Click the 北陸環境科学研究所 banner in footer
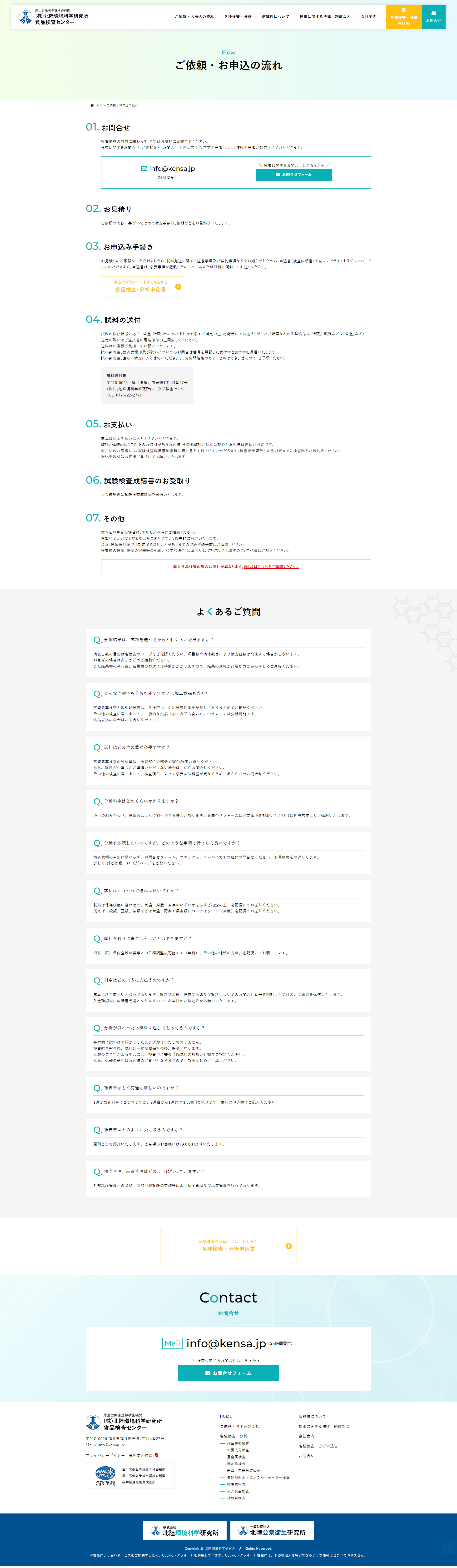 tap(185, 1531)
